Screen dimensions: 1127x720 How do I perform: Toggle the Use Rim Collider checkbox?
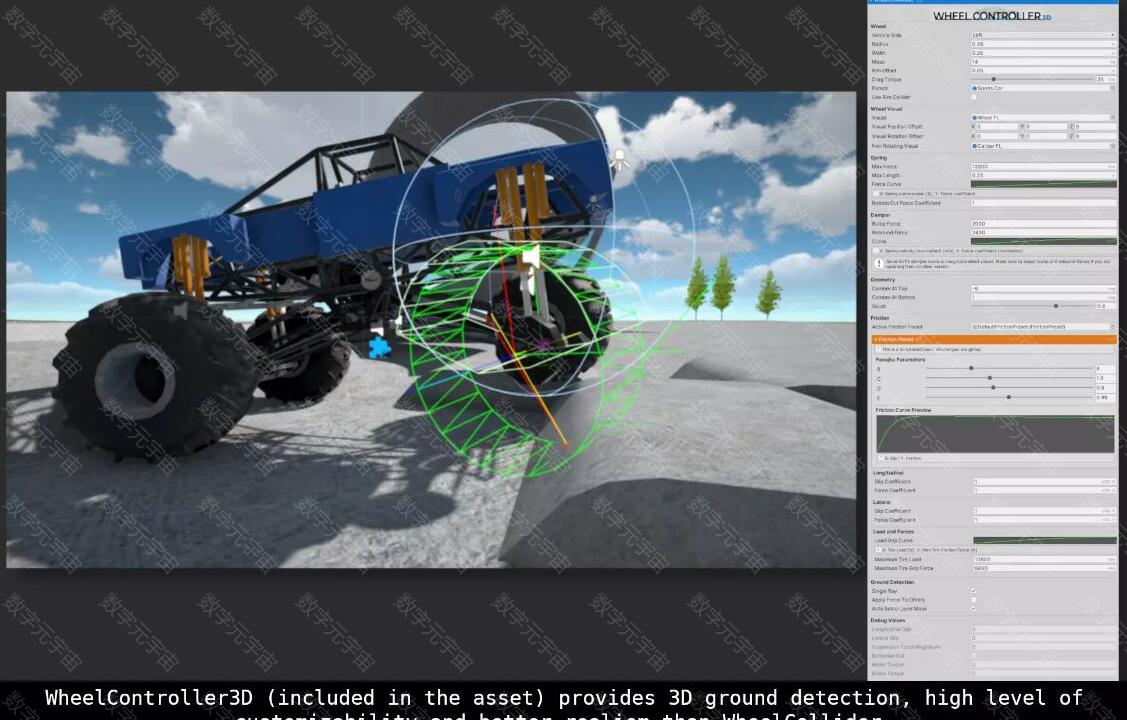(x=974, y=97)
